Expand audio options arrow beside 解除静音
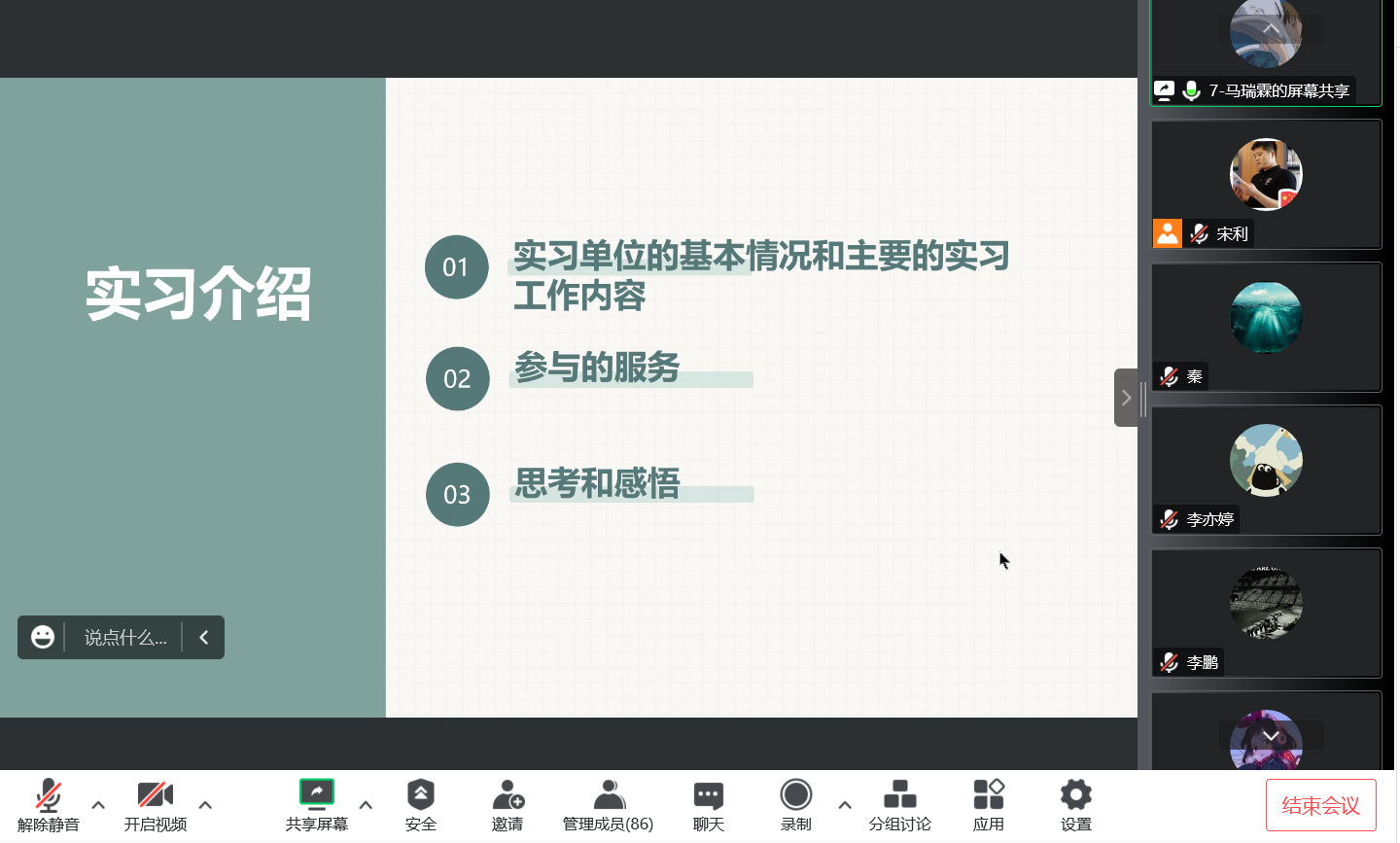 [98, 805]
